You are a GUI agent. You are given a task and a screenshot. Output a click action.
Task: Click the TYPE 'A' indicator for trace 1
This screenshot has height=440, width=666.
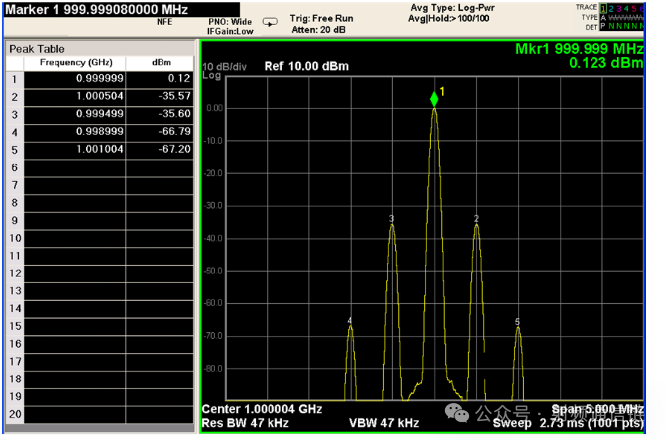603,17
